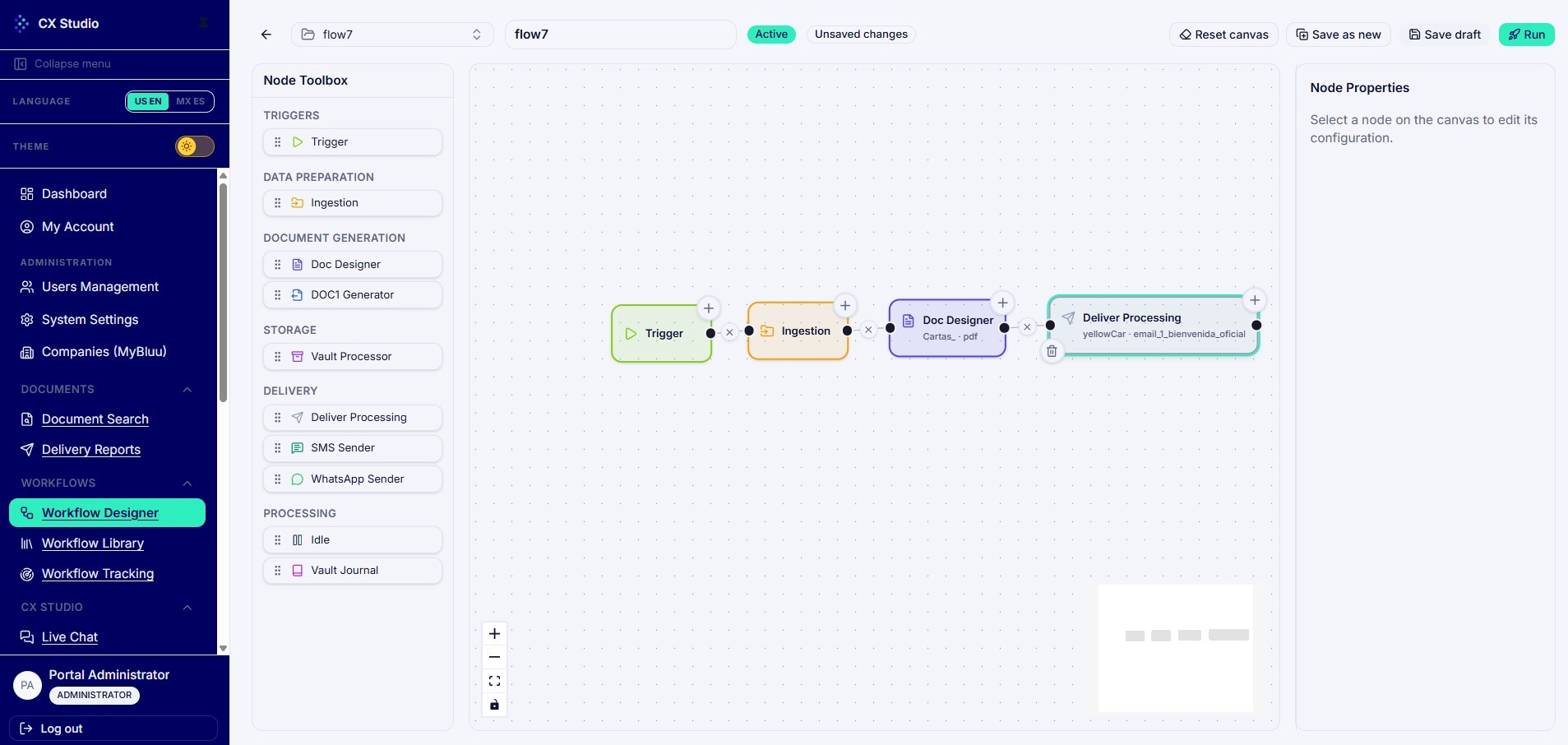Pick WhatsApp Sender from the toolbox
The height and width of the screenshot is (745, 1568).
[353, 479]
